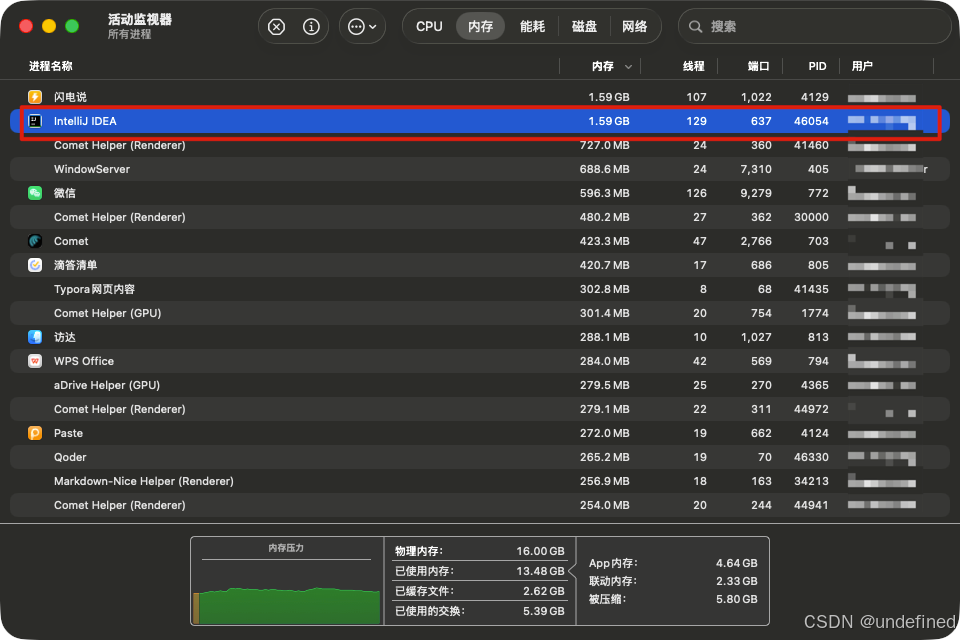Switch to the 网络 tab
This screenshot has width=960, height=640.
coord(634,27)
